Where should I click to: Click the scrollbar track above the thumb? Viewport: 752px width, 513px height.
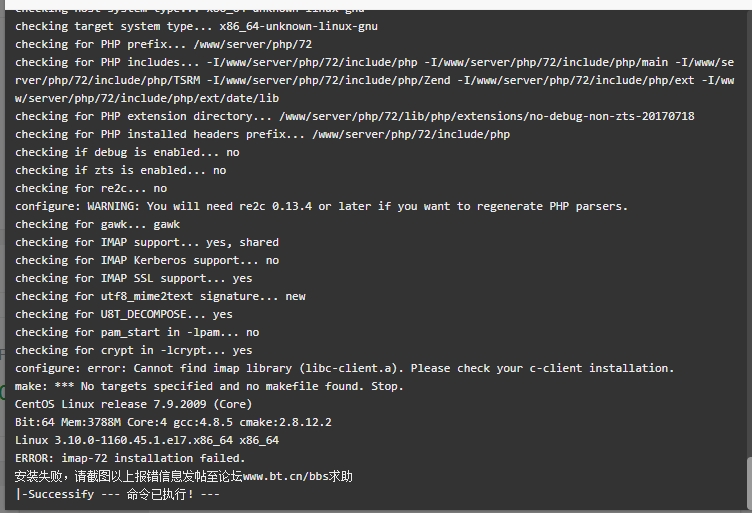coord(749,234)
